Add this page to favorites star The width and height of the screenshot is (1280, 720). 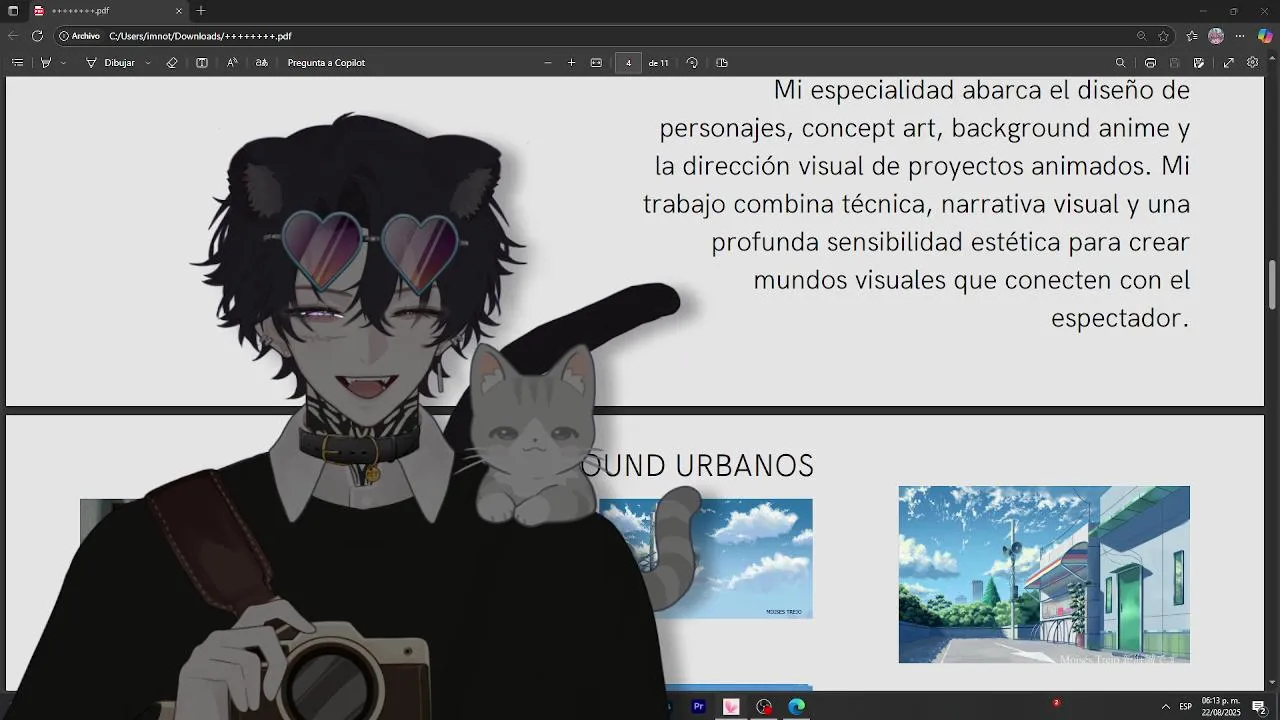[1164, 36]
